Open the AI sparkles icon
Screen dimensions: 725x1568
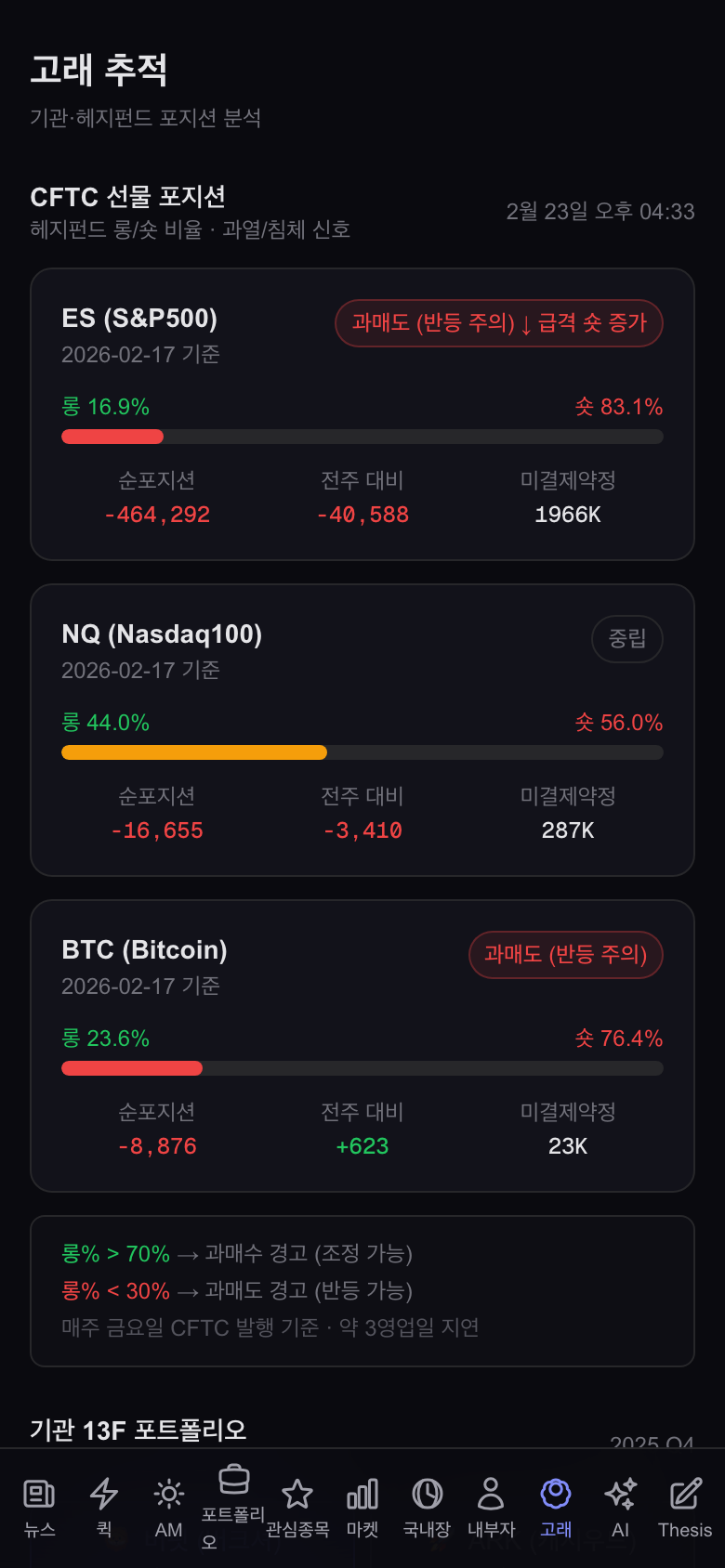tap(620, 1495)
